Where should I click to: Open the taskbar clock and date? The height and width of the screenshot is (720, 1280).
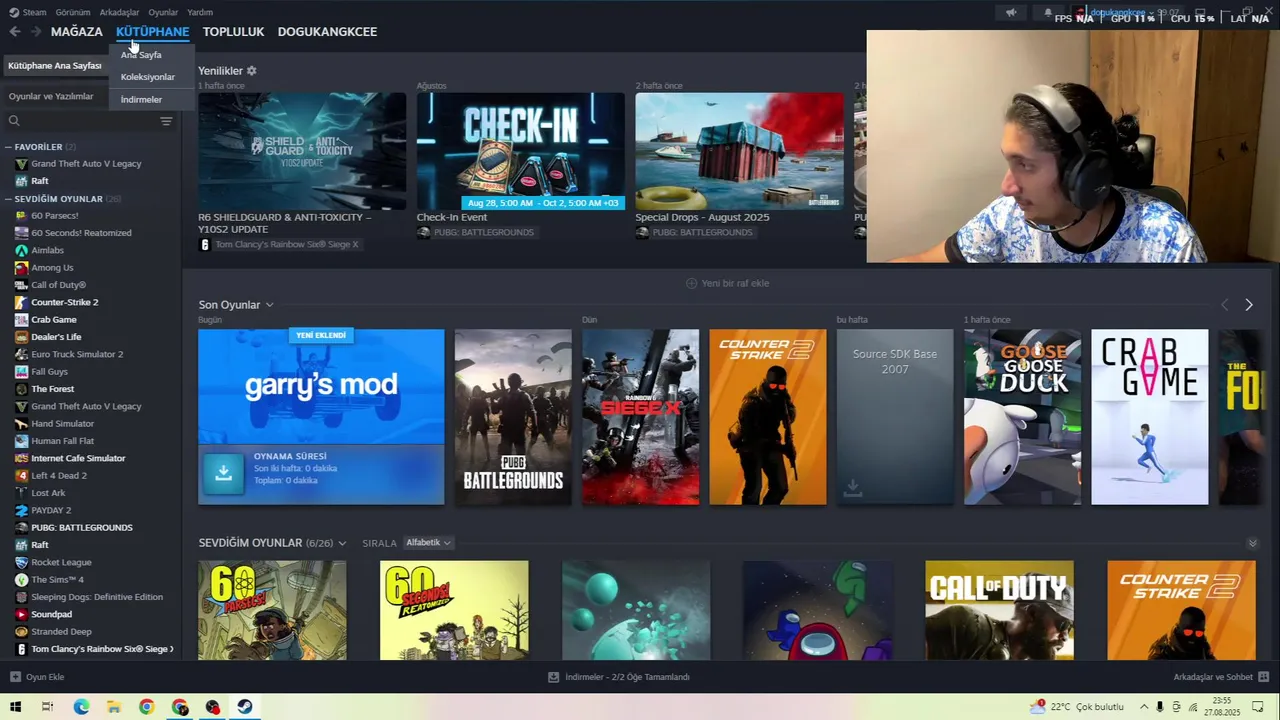point(1222,707)
